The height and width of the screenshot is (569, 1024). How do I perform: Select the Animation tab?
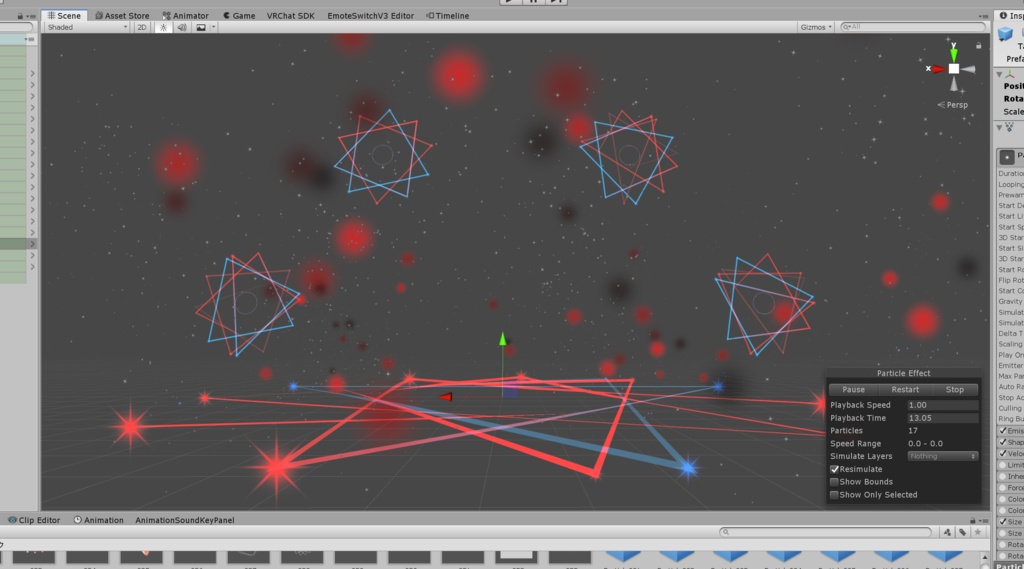click(x=99, y=520)
